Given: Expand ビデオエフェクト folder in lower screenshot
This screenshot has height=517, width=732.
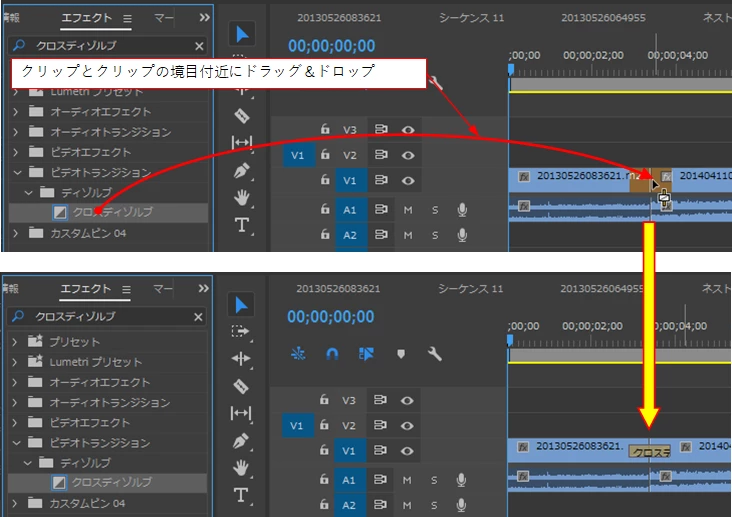Looking at the screenshot, I should [14, 423].
